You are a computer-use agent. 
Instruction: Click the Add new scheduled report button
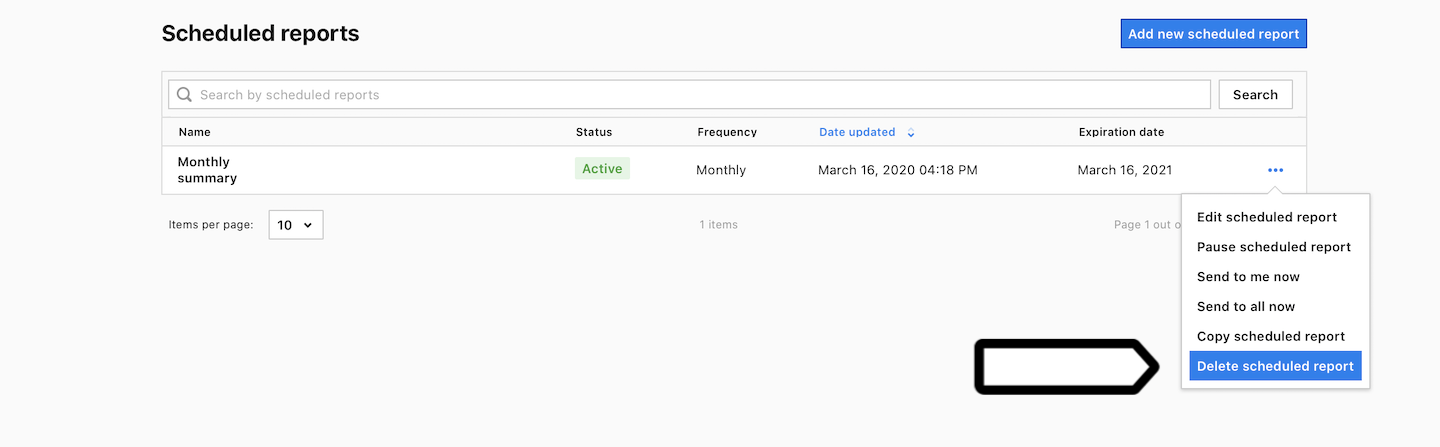(x=1213, y=34)
